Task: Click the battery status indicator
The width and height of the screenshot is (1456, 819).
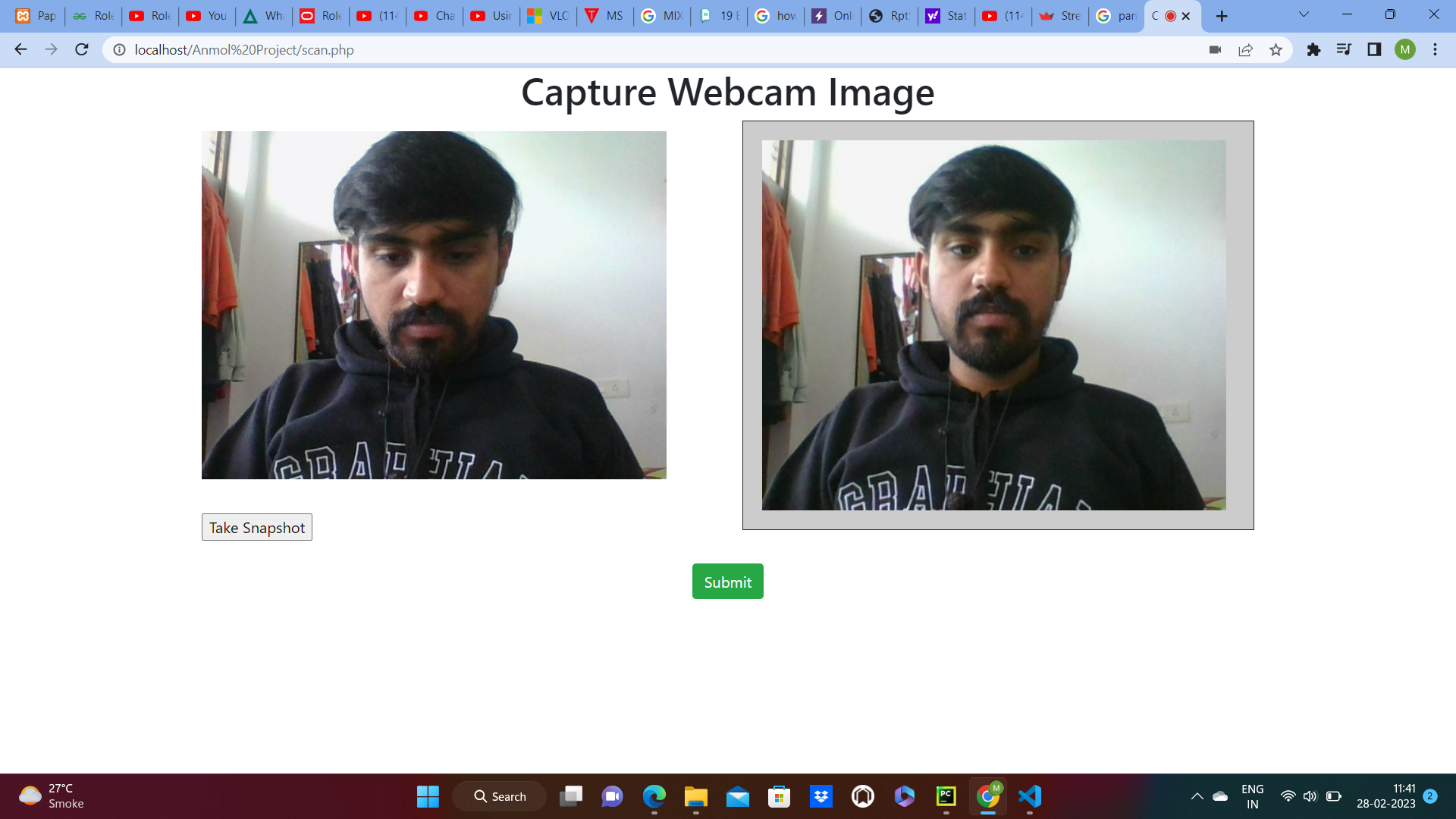Action: click(1332, 796)
